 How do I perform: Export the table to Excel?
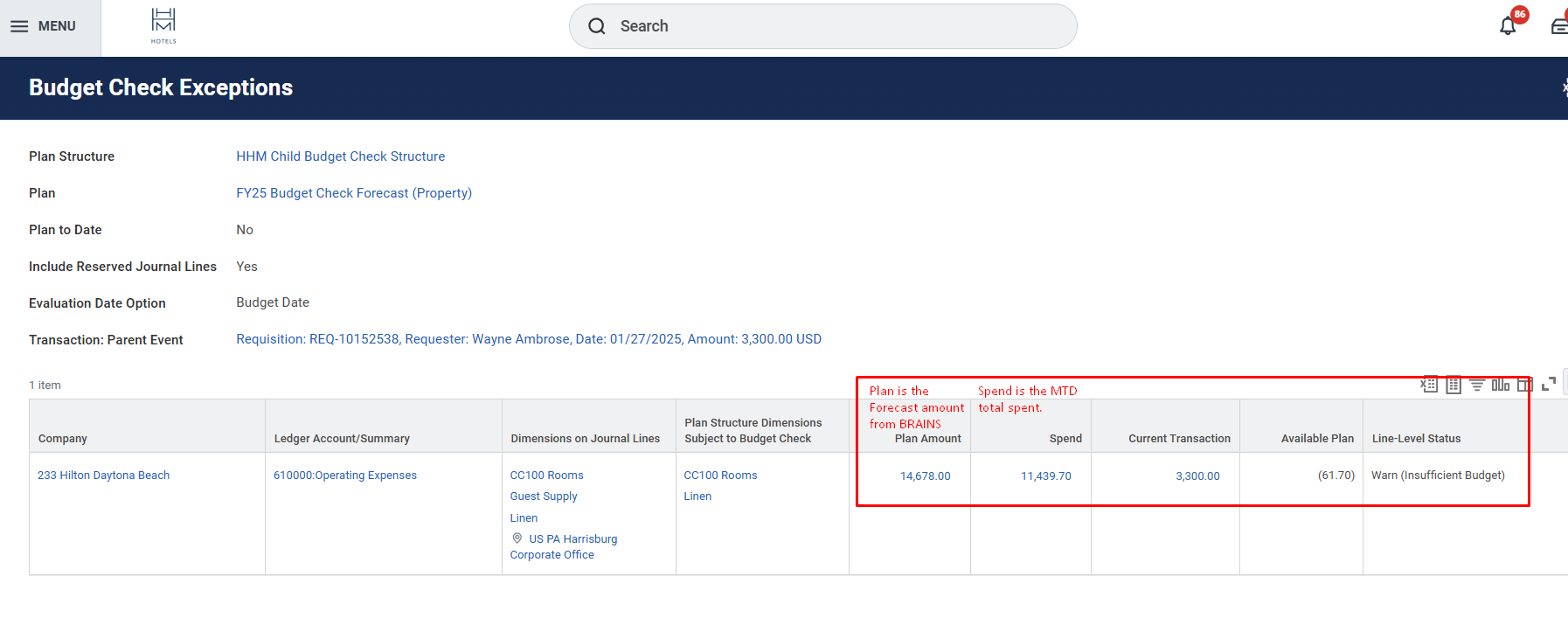click(1429, 385)
